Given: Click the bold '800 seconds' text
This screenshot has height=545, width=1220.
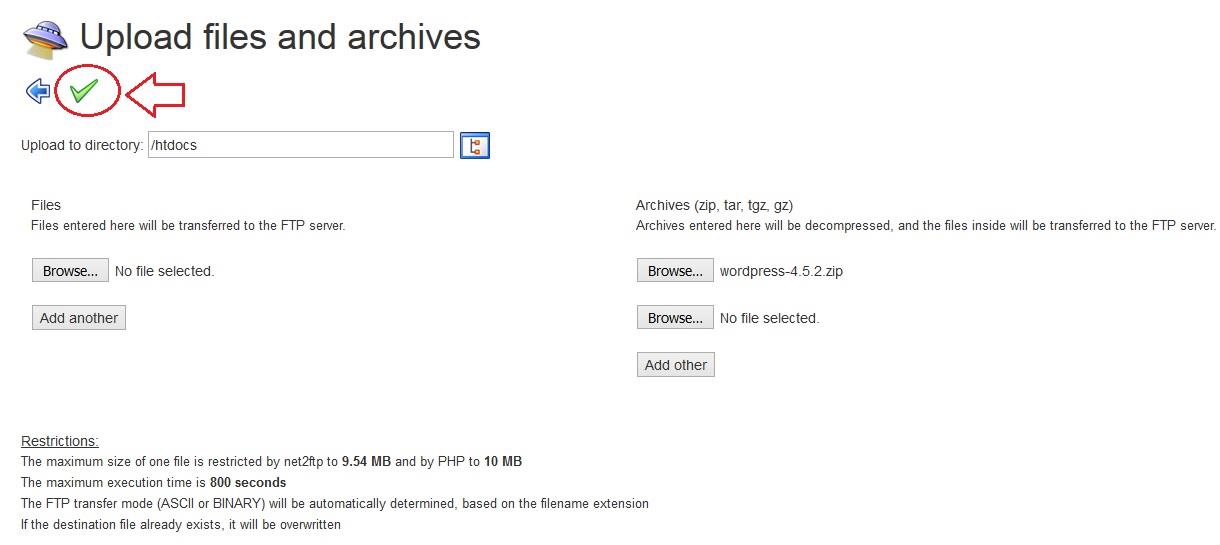Looking at the screenshot, I should click(x=248, y=483).
